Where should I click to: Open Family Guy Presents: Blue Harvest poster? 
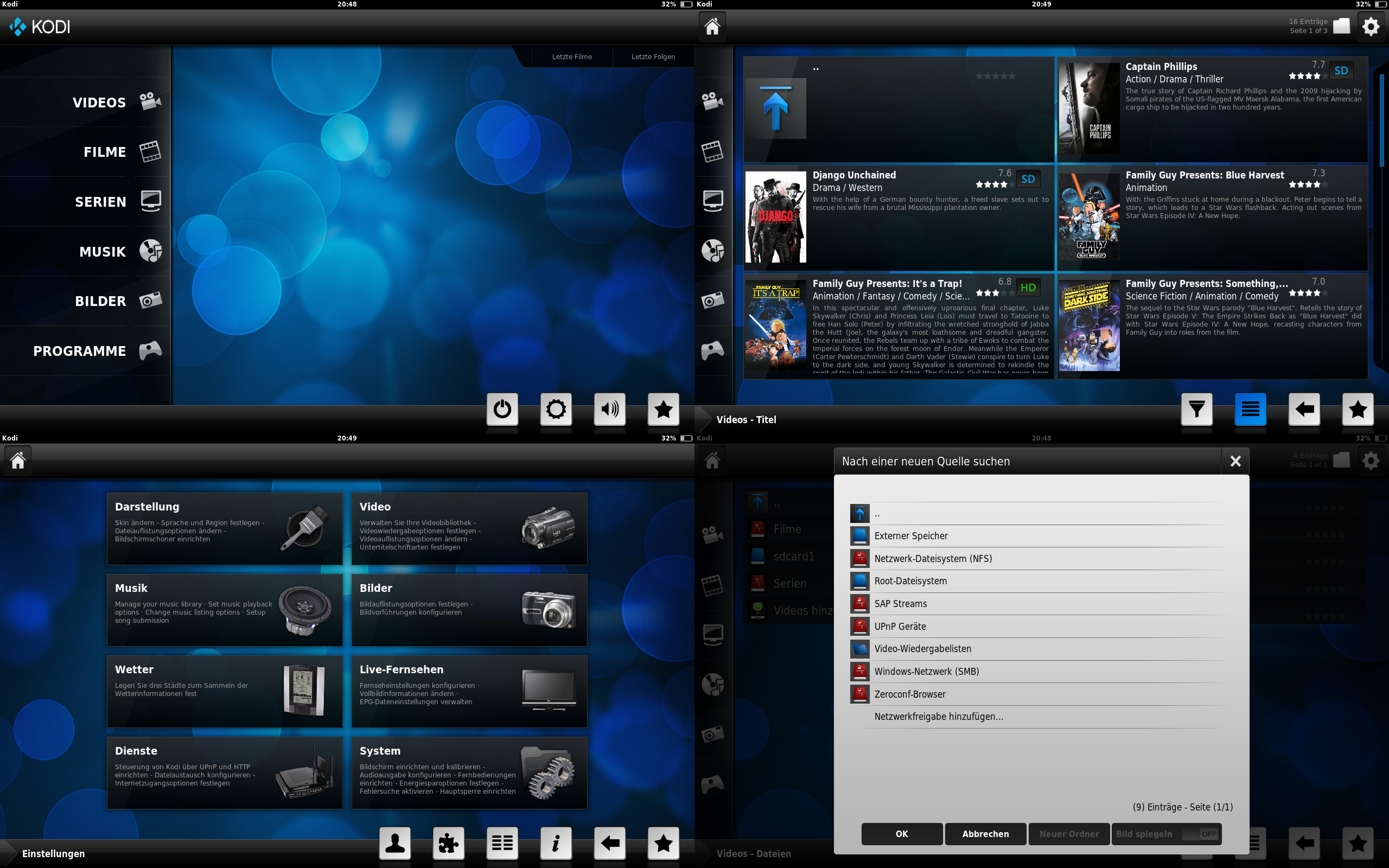1089,216
